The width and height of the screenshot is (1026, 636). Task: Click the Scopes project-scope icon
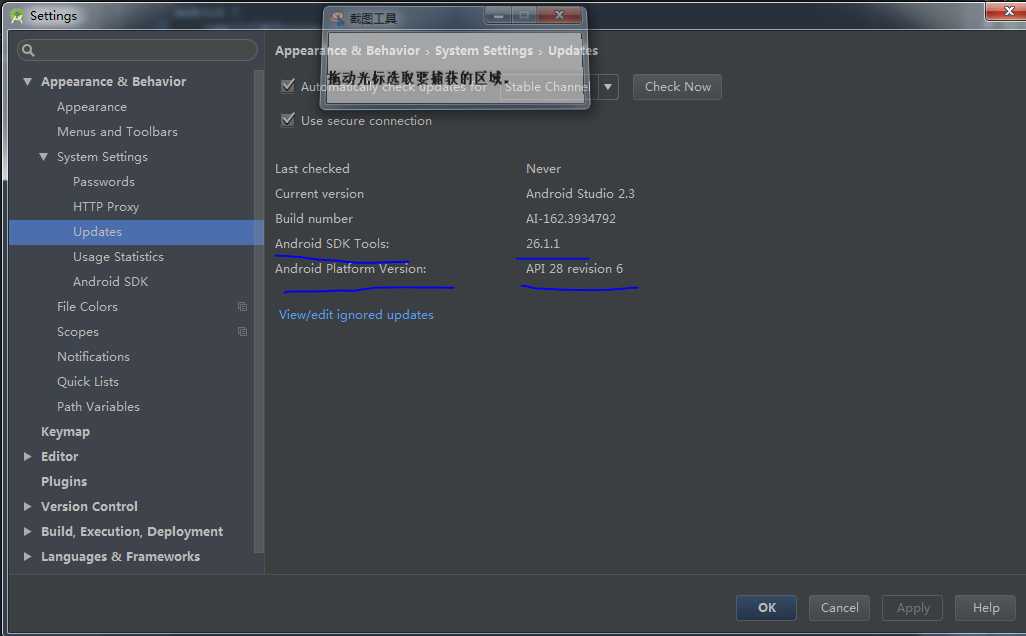(242, 332)
